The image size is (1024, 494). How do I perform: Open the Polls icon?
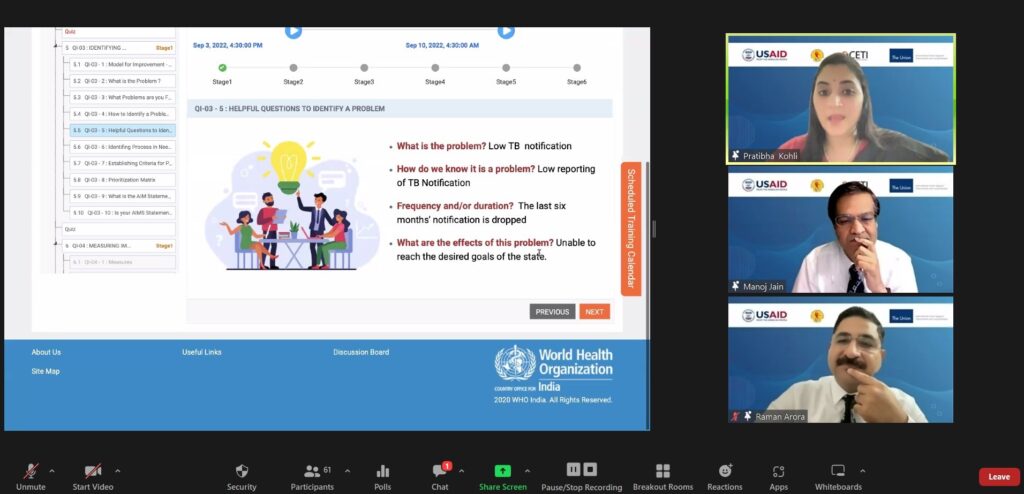[383, 470]
